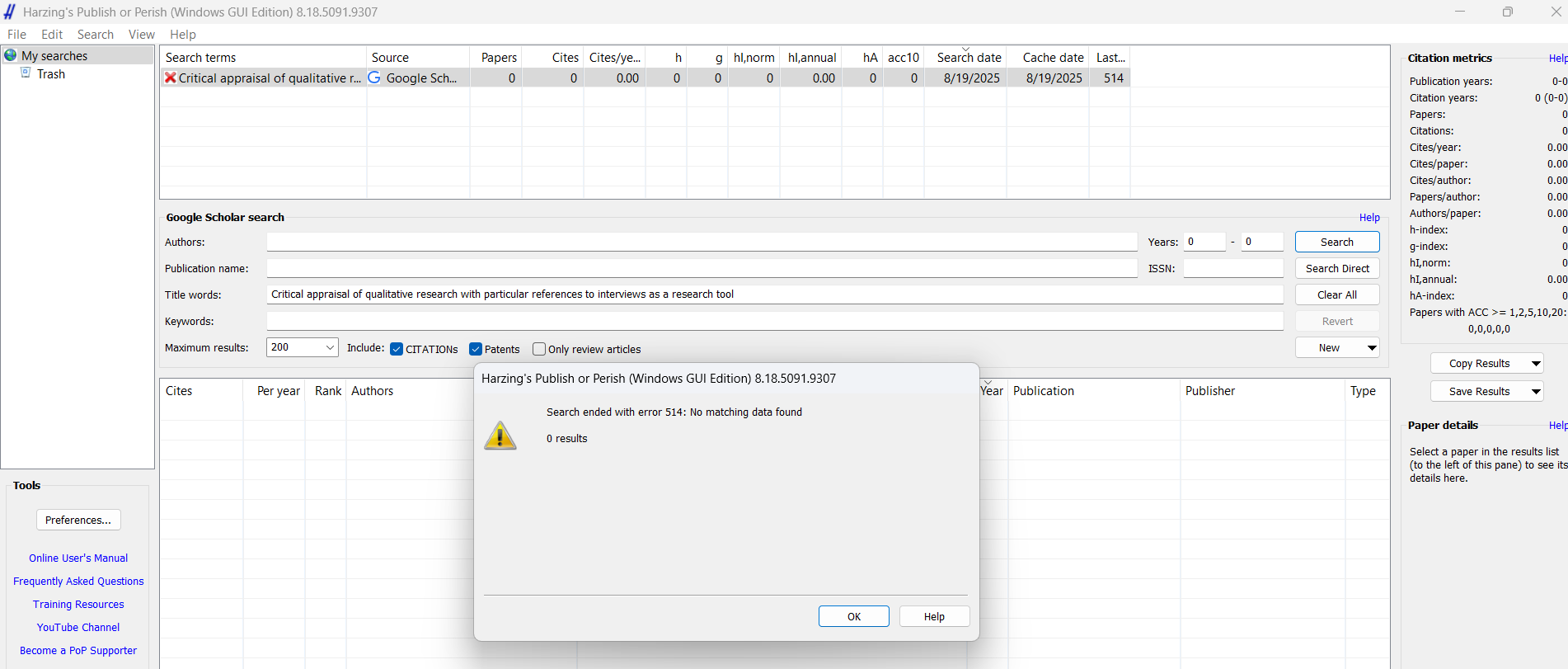Click the start Years input field
Viewport: 1568px width, 669px height.
1204,242
